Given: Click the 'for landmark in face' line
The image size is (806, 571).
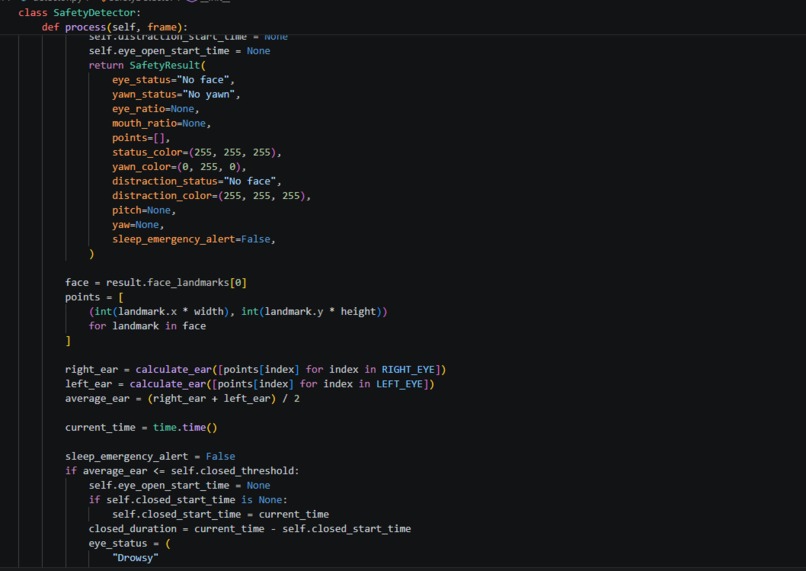Looking at the screenshot, I should [147, 326].
